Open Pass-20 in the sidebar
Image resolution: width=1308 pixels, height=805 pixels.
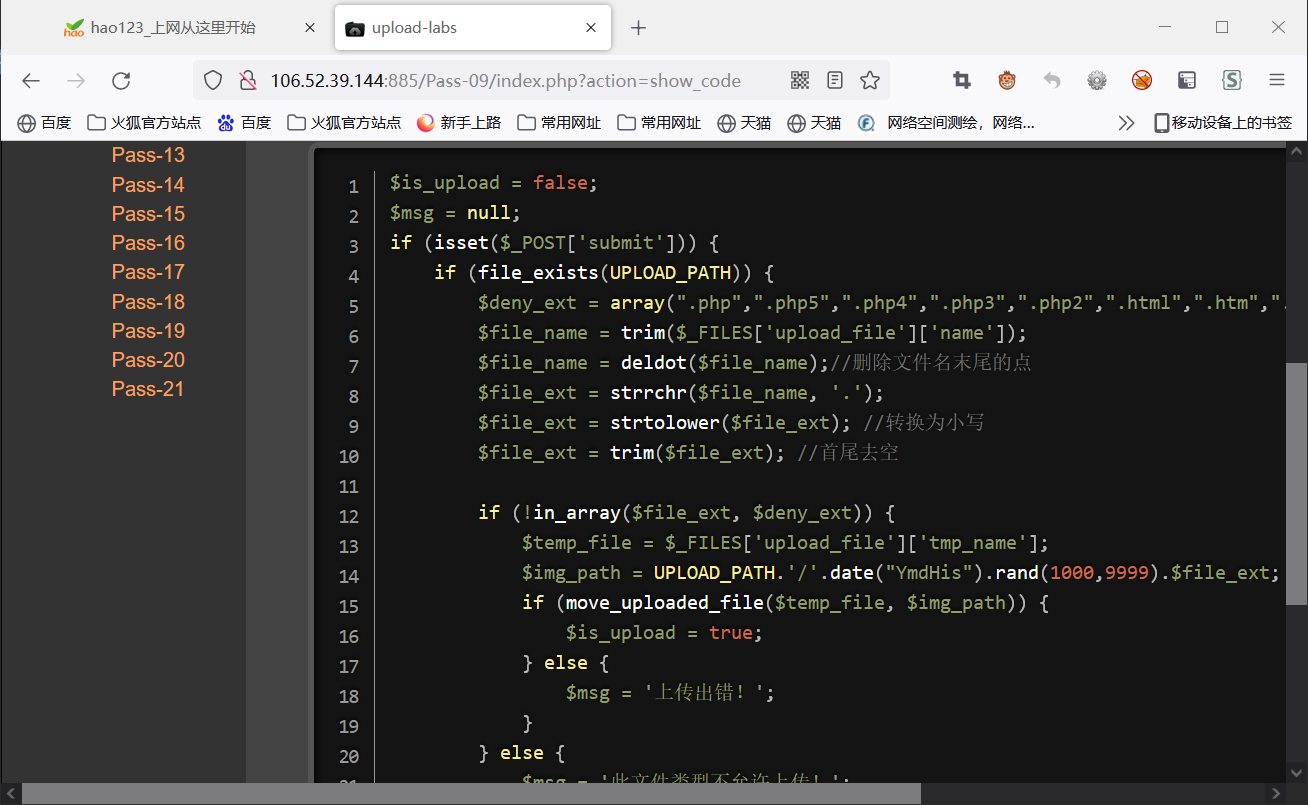[148, 360]
